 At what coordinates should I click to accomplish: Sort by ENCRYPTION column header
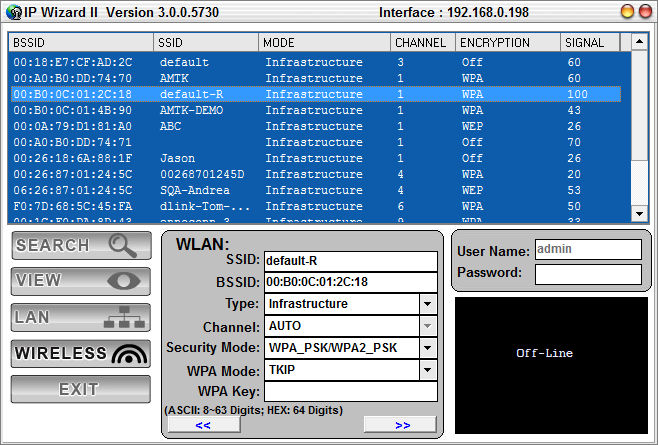(x=508, y=42)
